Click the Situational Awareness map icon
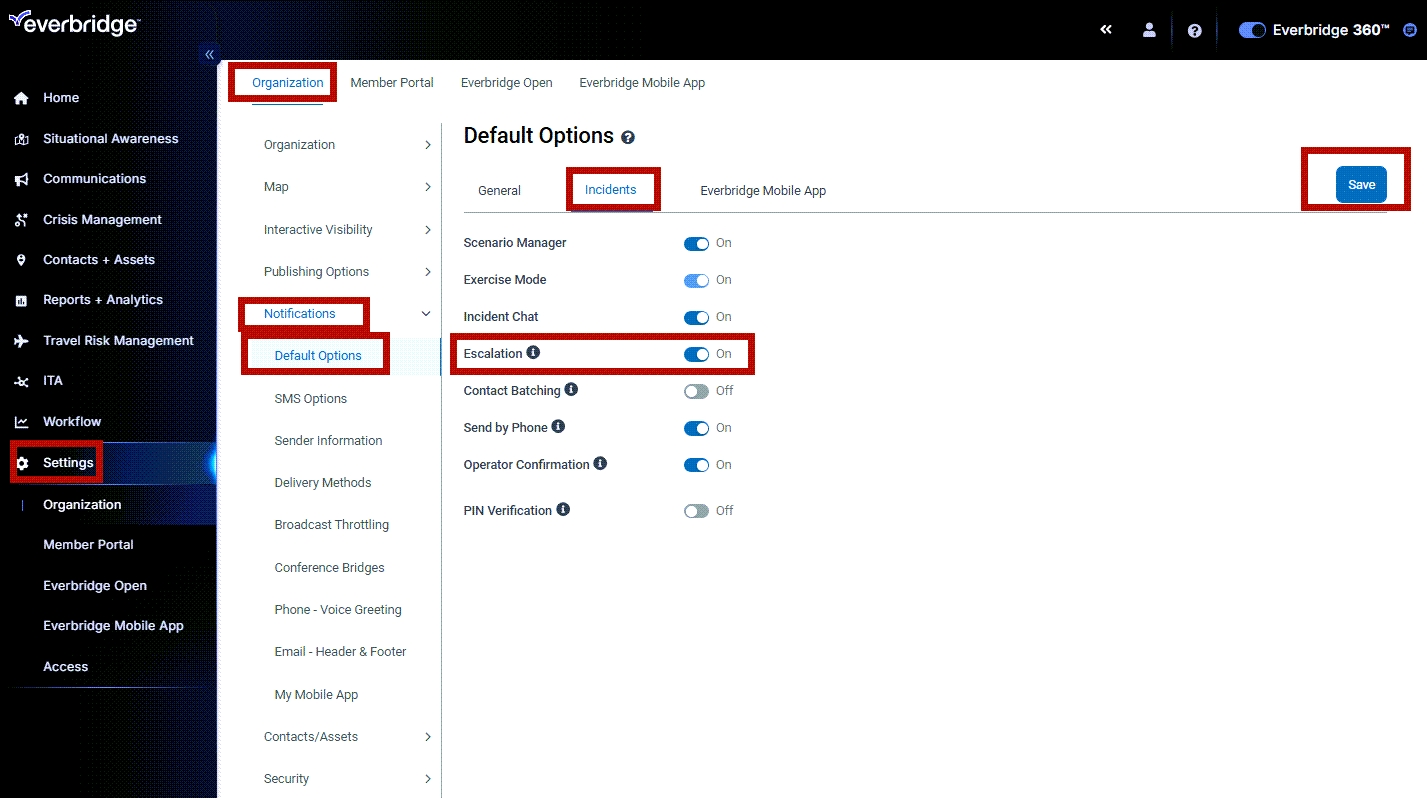This screenshot has height=798, width=1427. click(21, 139)
